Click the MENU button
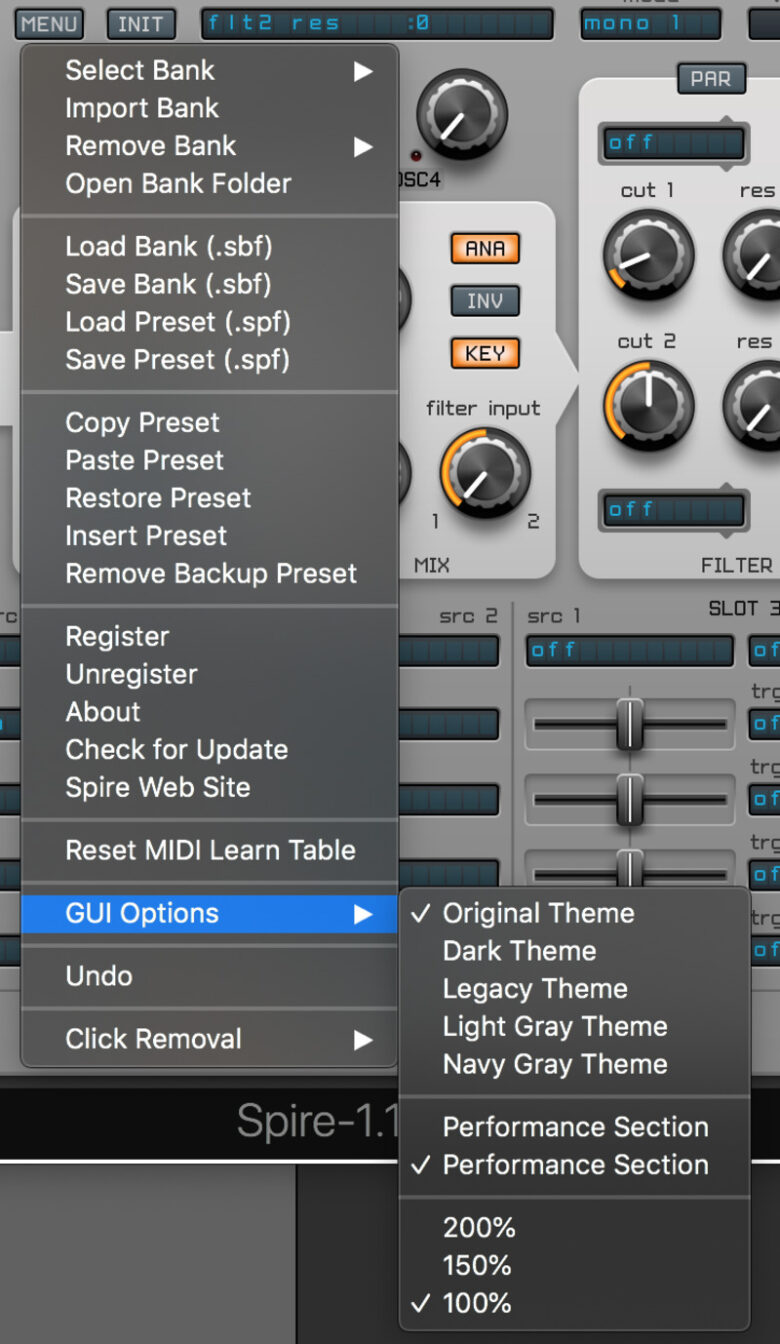The image size is (780, 1344). pyautogui.click(x=49, y=23)
